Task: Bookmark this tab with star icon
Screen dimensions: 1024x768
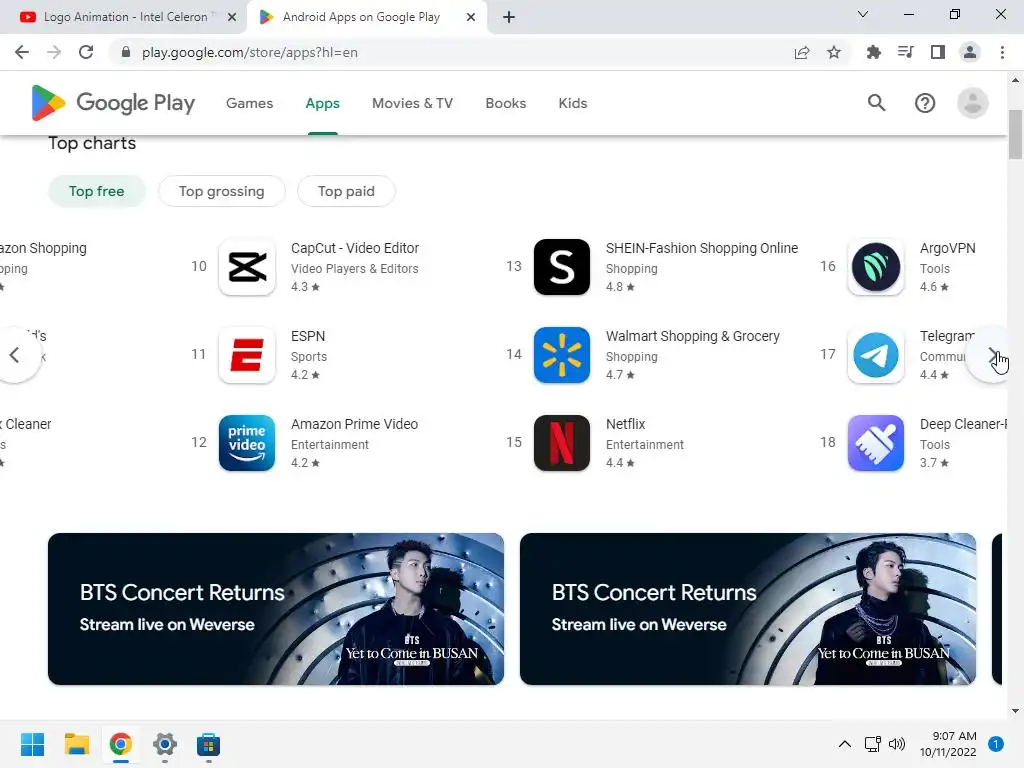Action: point(834,53)
